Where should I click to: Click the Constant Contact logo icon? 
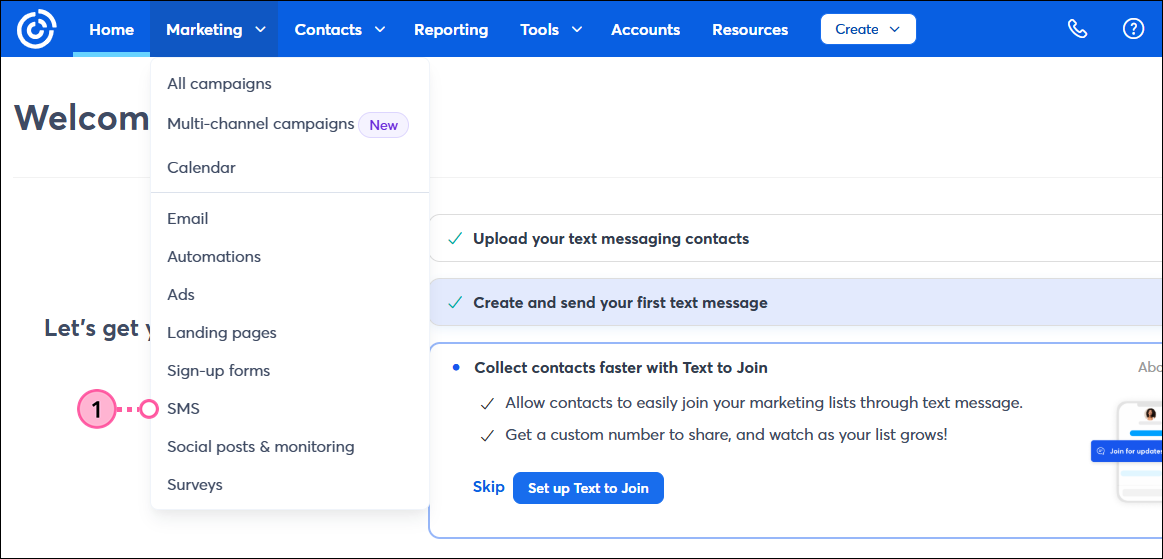(x=36, y=30)
